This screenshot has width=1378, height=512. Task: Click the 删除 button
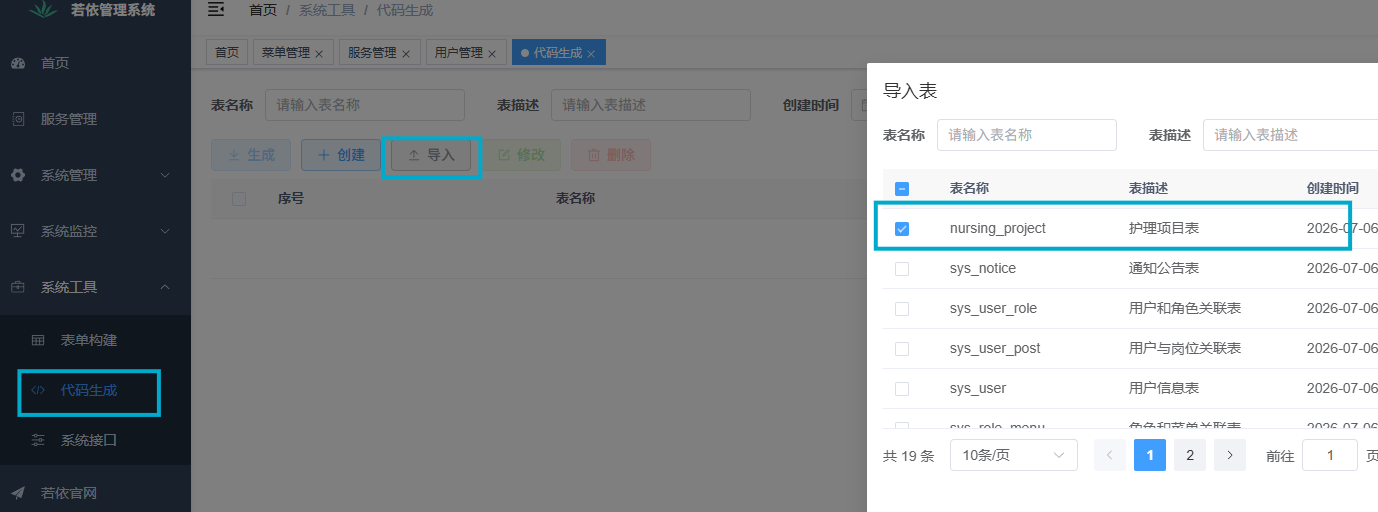[611, 155]
